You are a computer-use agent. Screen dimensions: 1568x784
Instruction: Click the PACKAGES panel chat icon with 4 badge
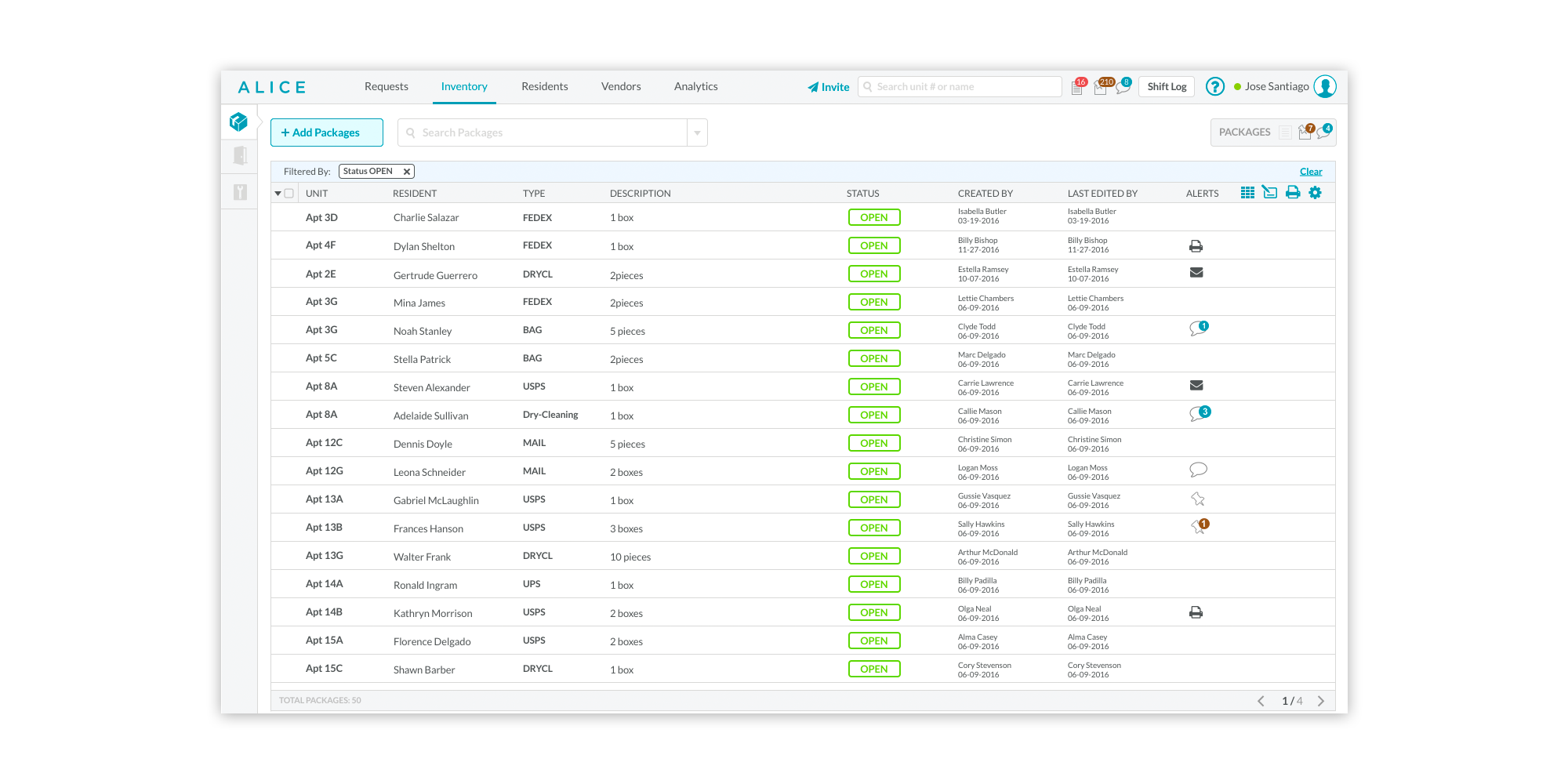1325,131
